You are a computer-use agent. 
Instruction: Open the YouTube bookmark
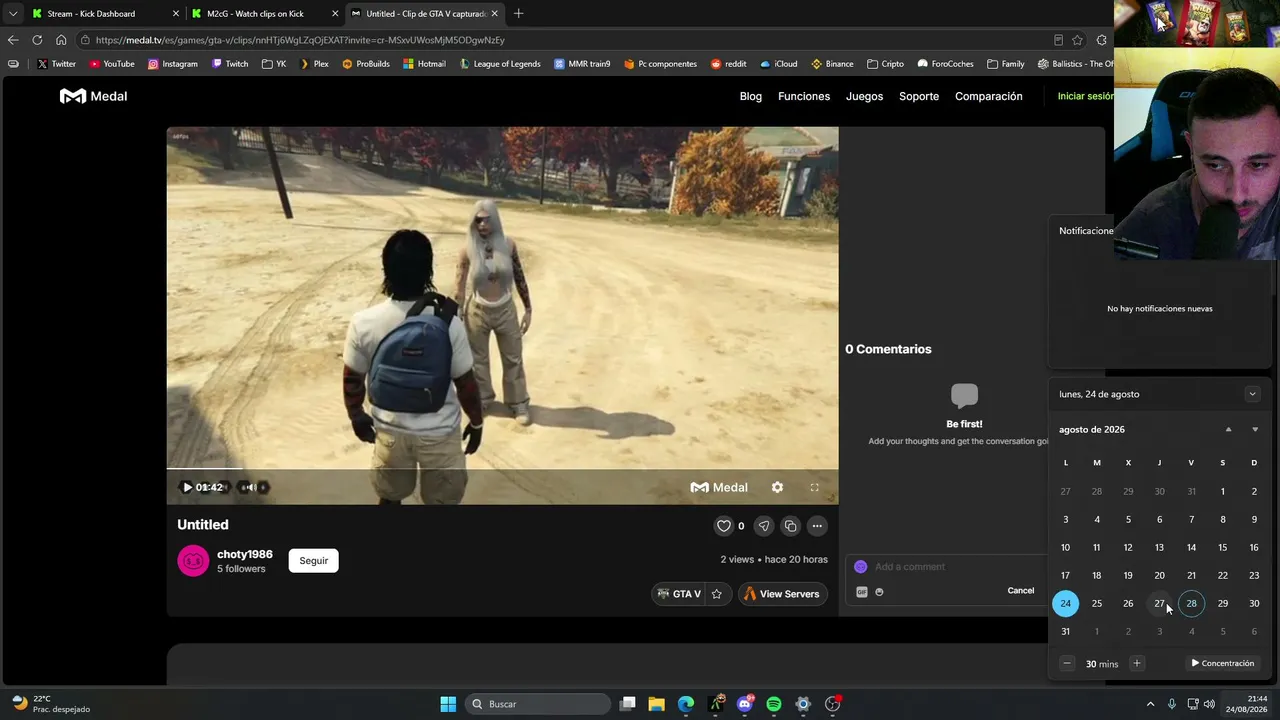(112, 64)
